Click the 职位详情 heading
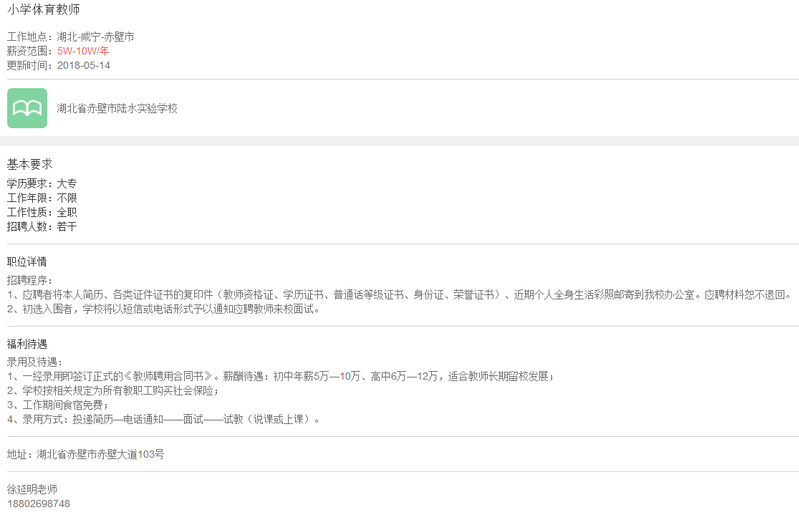 tap(26, 262)
